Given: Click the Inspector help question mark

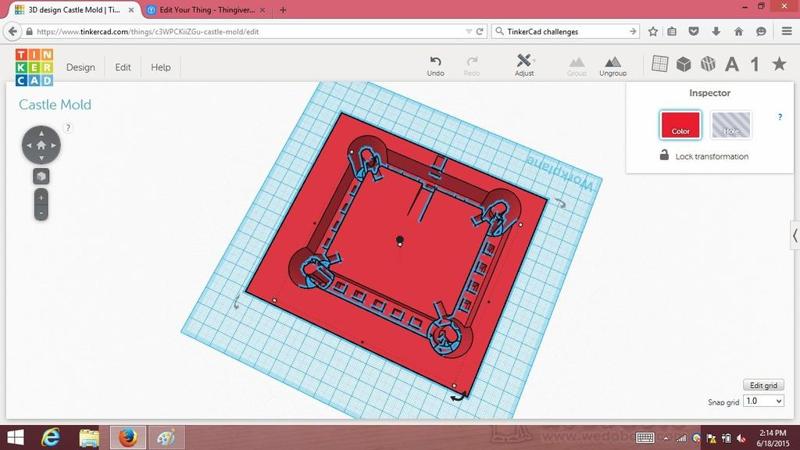Looking at the screenshot, I should [x=780, y=117].
